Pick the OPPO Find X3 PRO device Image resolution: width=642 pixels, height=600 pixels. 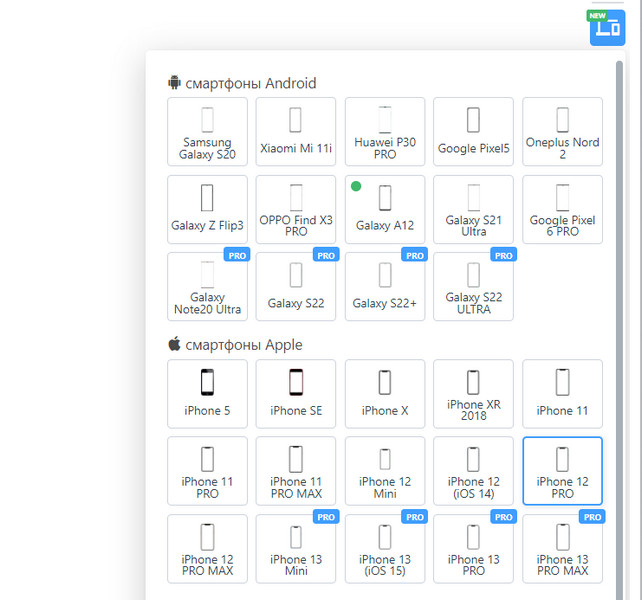click(296, 209)
